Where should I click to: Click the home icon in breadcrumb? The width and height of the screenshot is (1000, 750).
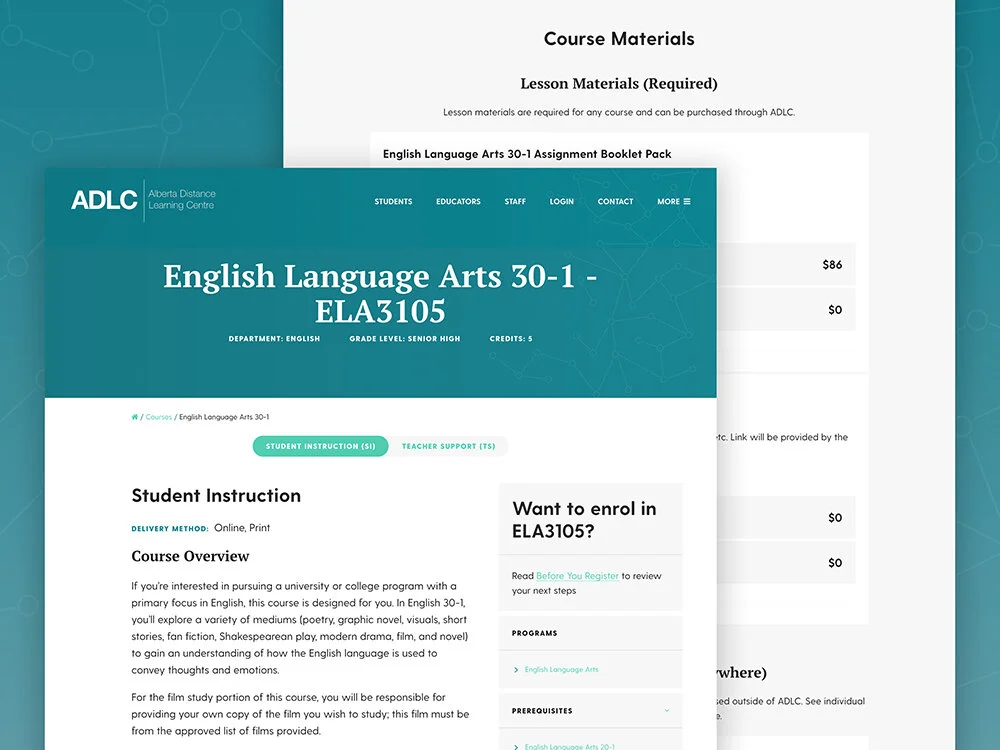(x=135, y=417)
